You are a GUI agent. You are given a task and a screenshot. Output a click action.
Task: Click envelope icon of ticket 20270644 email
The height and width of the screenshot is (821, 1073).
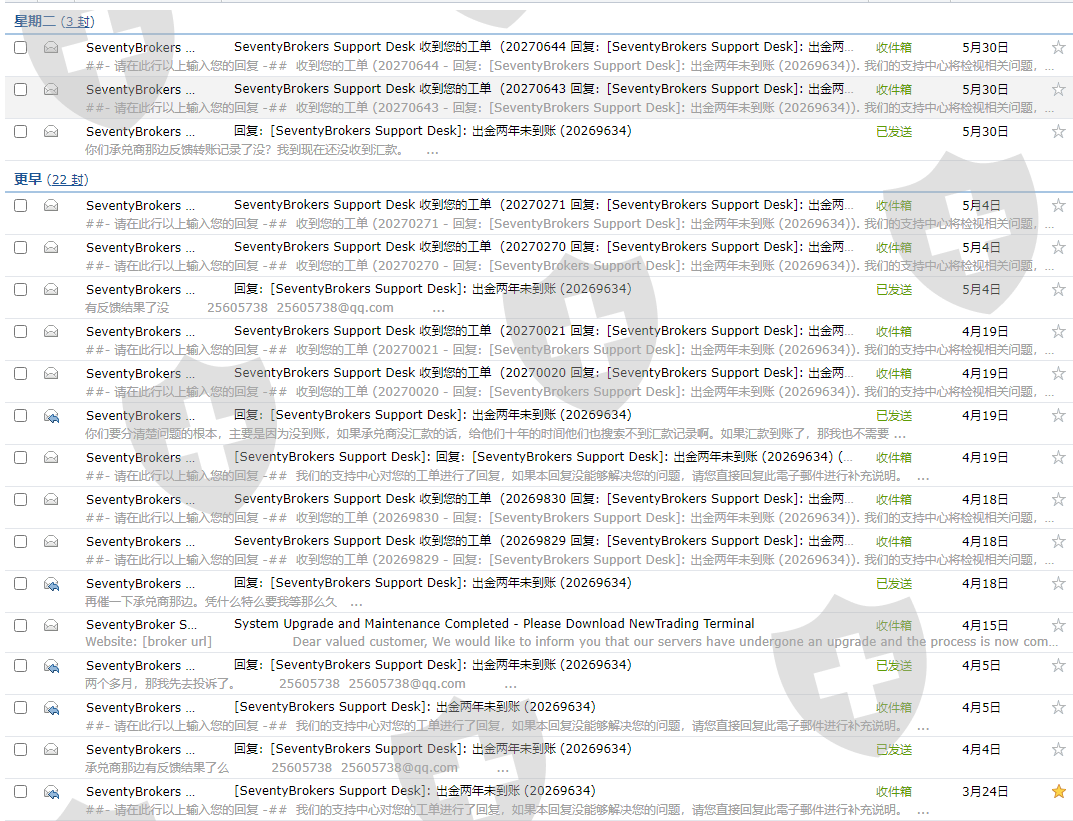[x=51, y=47]
